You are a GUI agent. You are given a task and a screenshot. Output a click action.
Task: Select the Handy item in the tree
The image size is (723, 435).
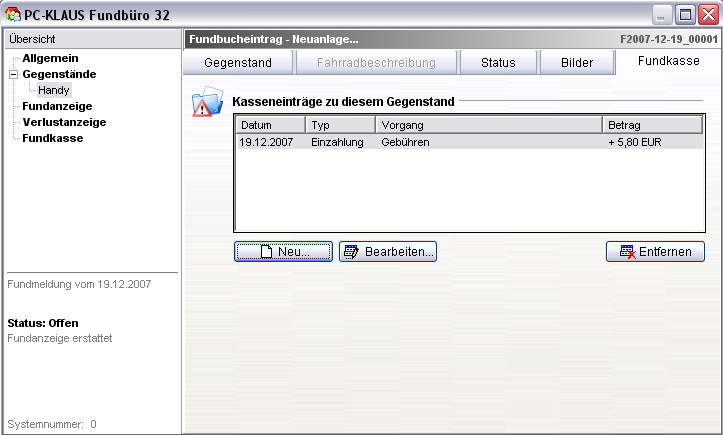click(54, 90)
